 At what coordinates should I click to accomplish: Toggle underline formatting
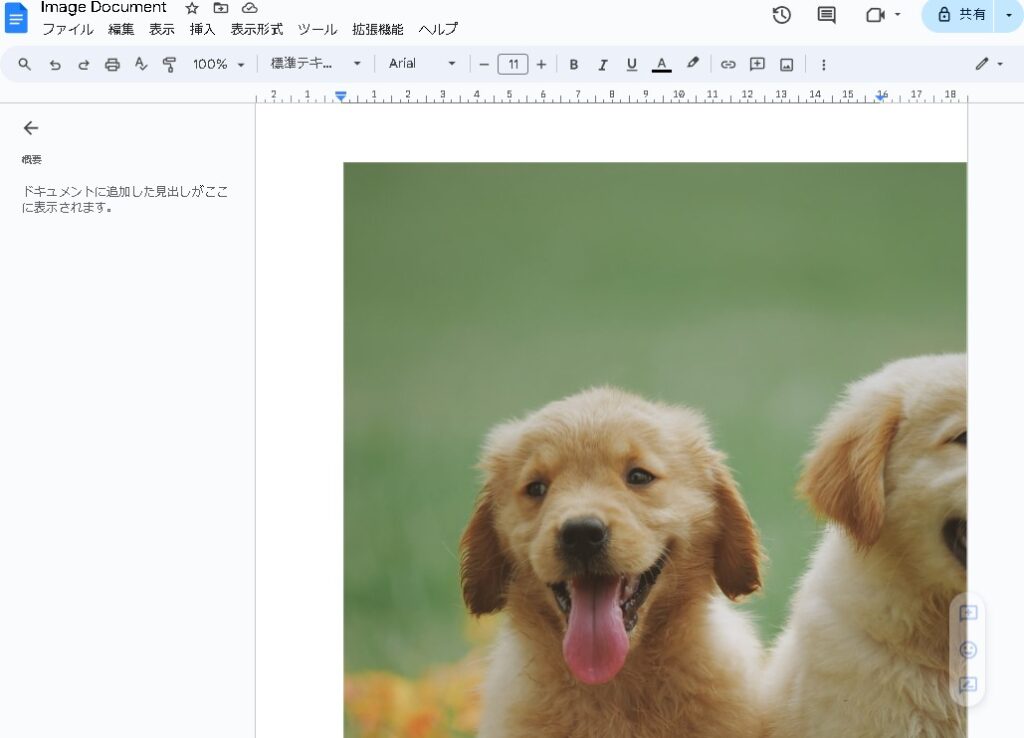631,64
